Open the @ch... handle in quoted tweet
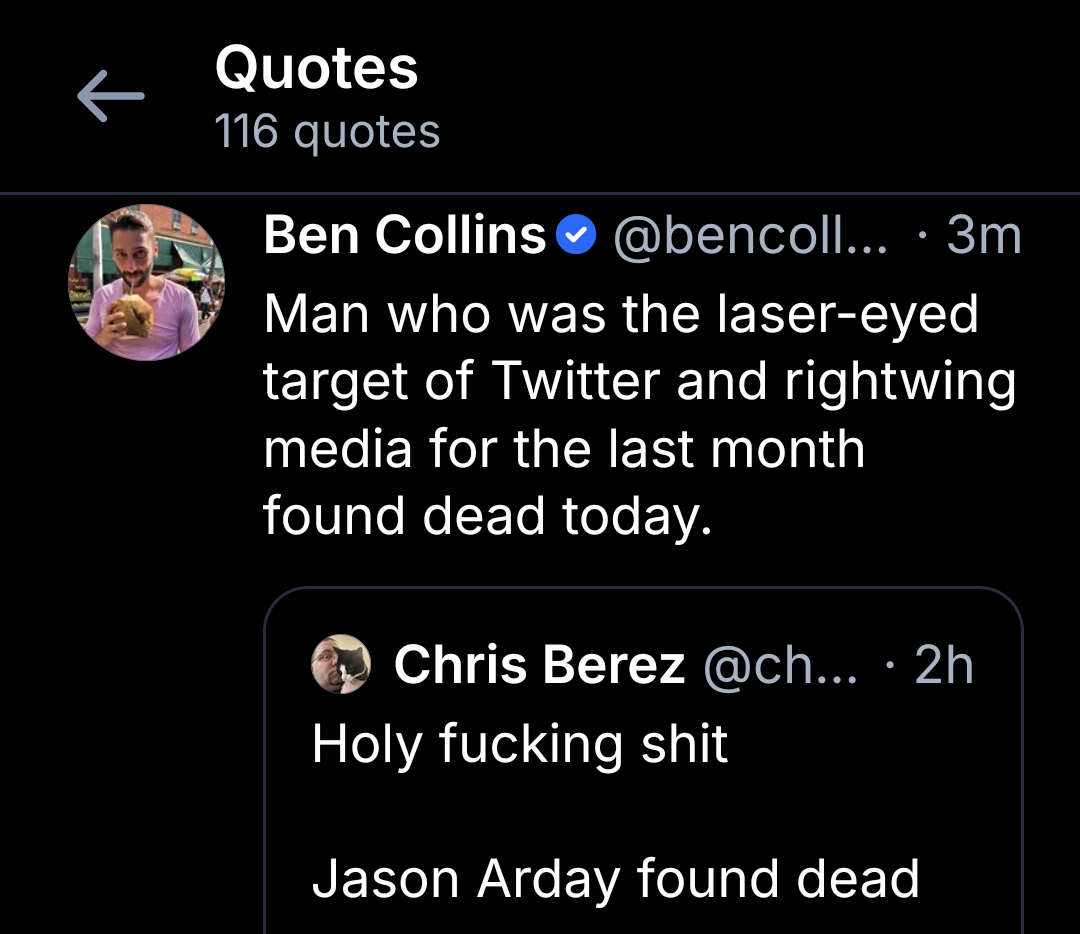1080x934 pixels. (x=780, y=665)
